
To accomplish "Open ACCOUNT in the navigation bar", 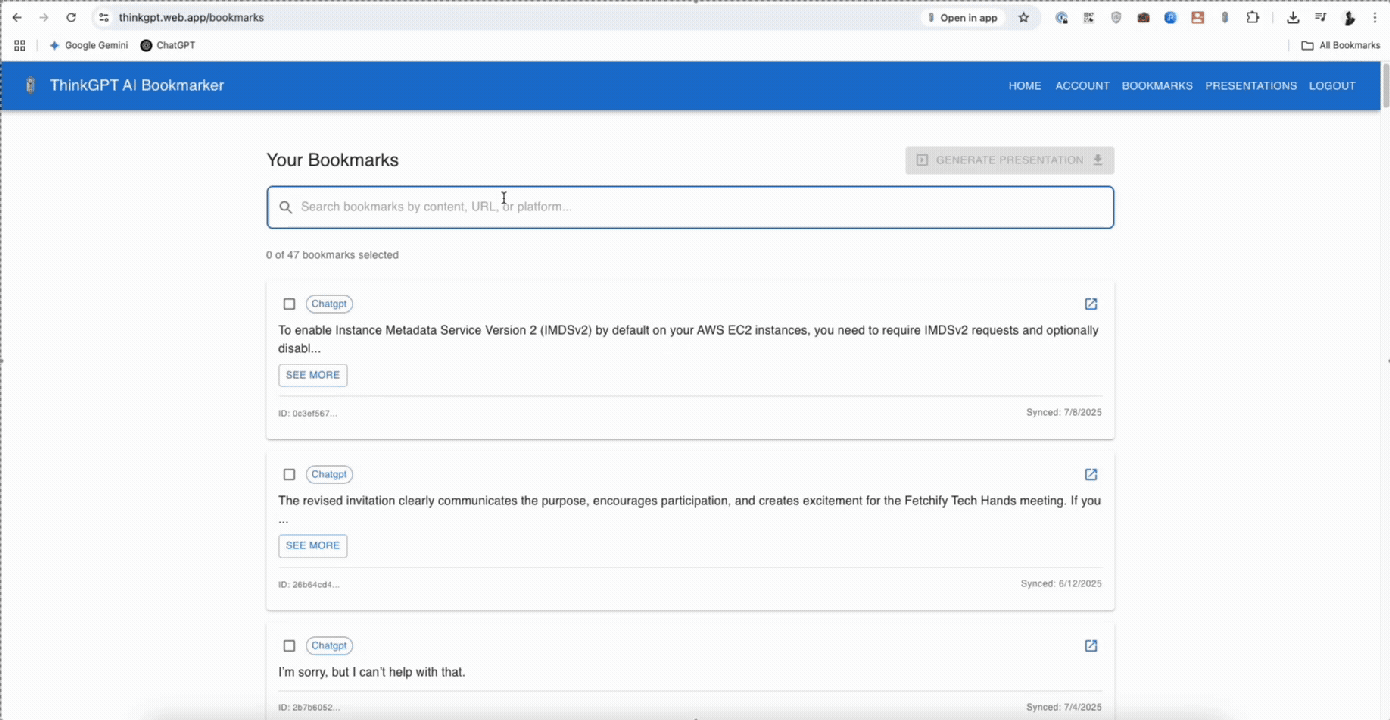I will tap(1082, 86).
